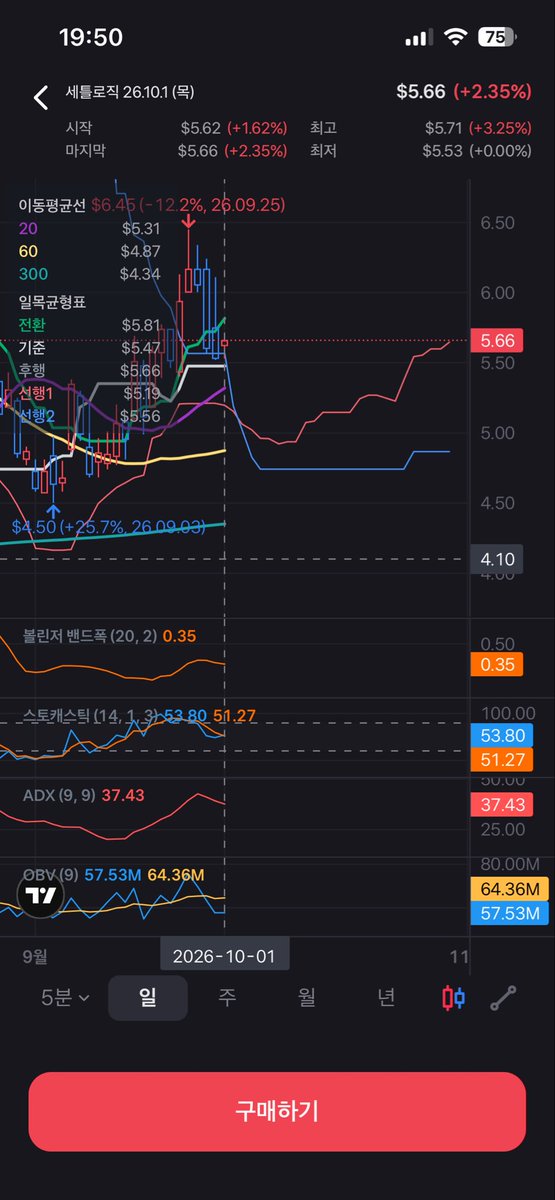Tap the Wi-Fi status icon

pos(456,38)
